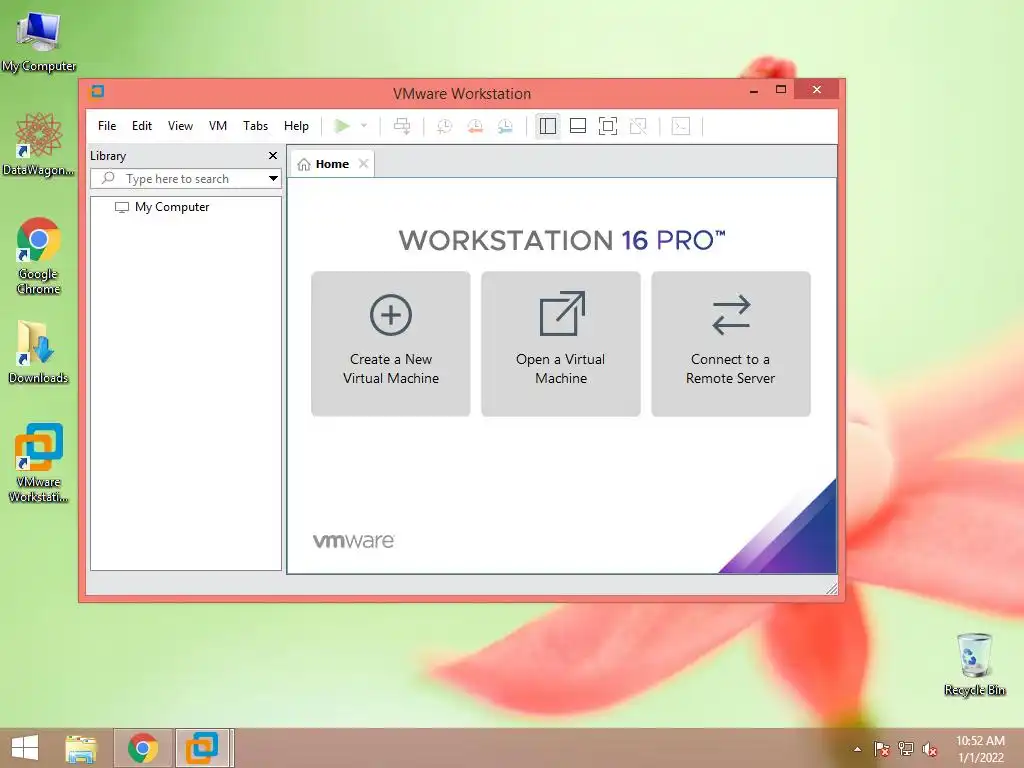Open the Help menu
The image size is (1024, 768).
(x=296, y=126)
